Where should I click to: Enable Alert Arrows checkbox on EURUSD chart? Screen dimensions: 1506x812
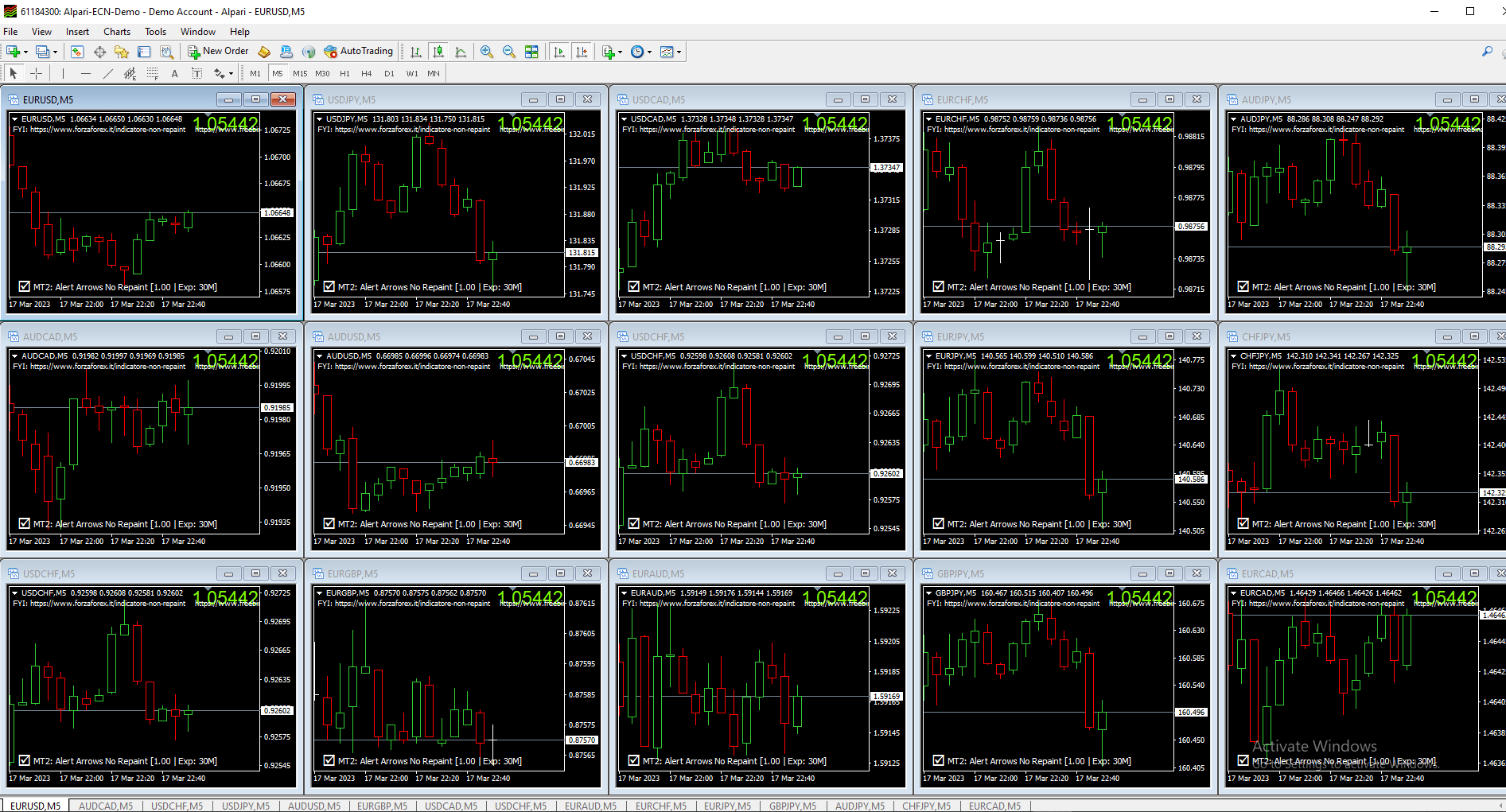[x=24, y=287]
